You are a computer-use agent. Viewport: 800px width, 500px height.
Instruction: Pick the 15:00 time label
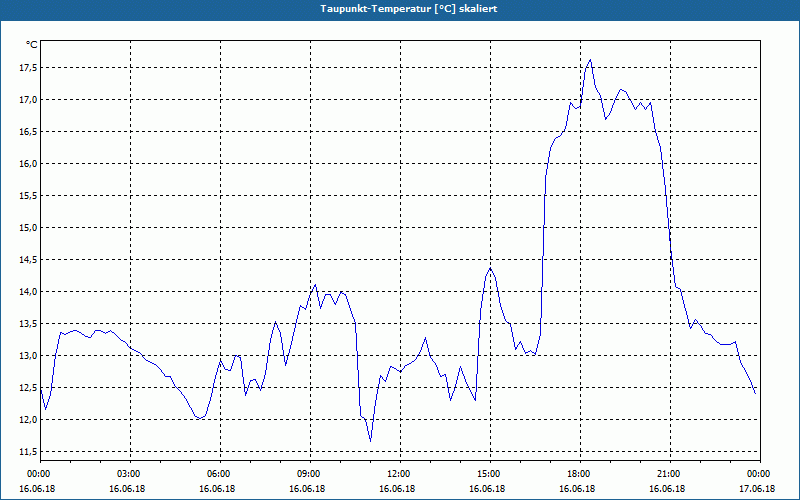[x=488, y=474]
